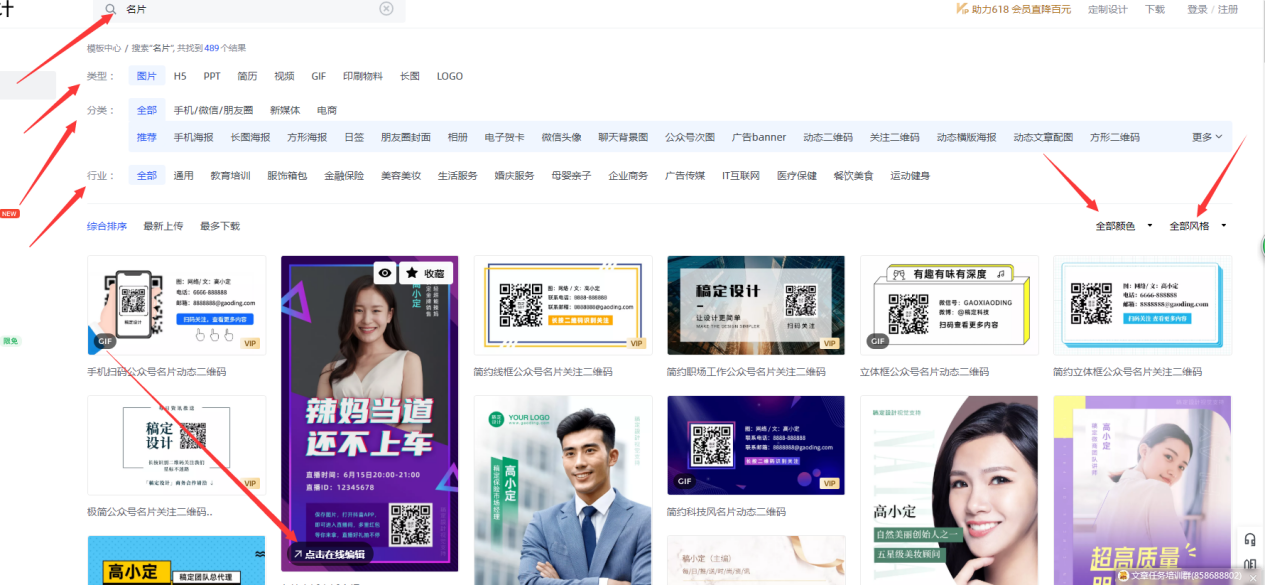
Task: Expand the 更多 subcategory list
Action: pyautogui.click(x=1207, y=137)
